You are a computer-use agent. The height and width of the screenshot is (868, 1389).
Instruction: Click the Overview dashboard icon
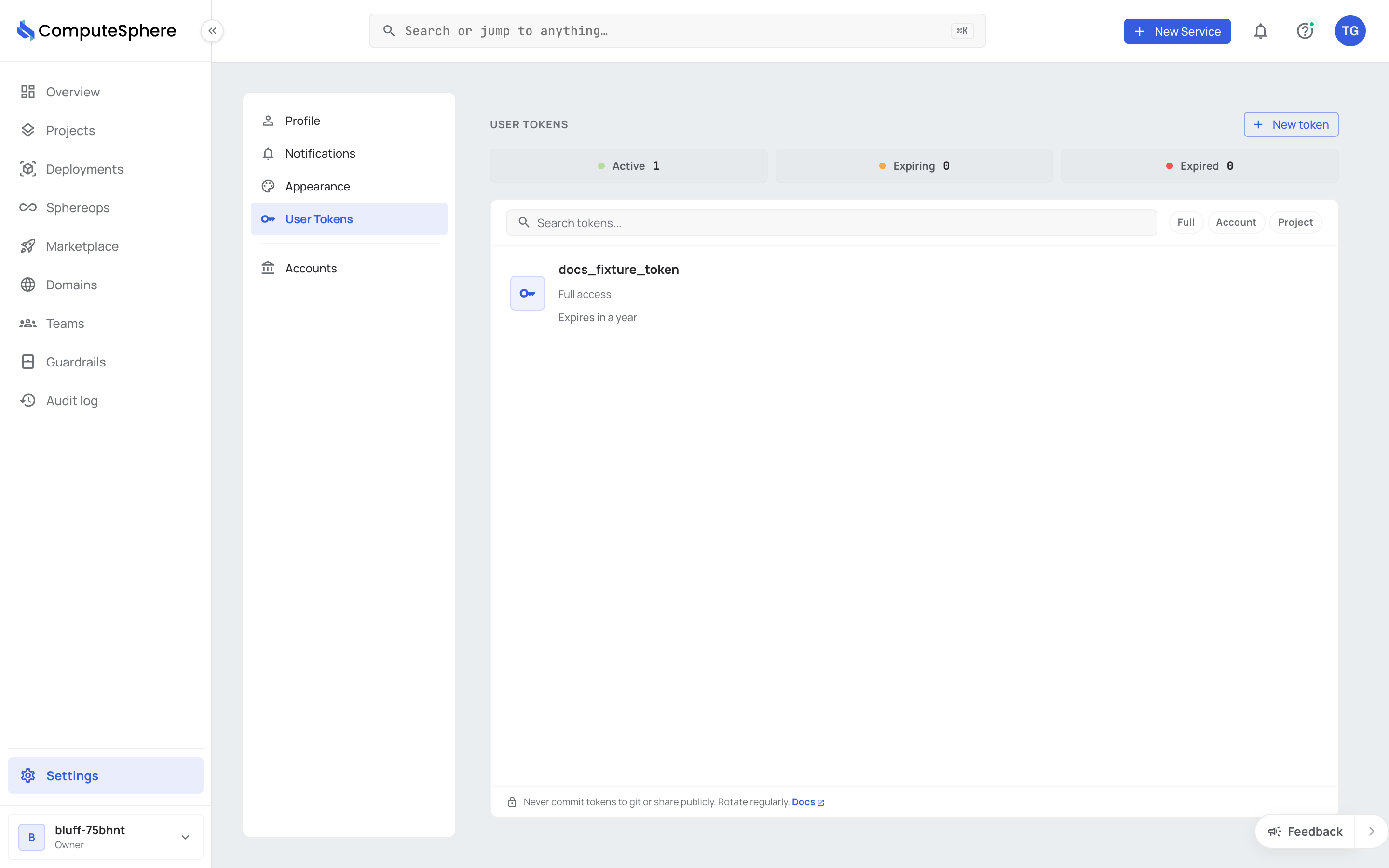tap(27, 92)
